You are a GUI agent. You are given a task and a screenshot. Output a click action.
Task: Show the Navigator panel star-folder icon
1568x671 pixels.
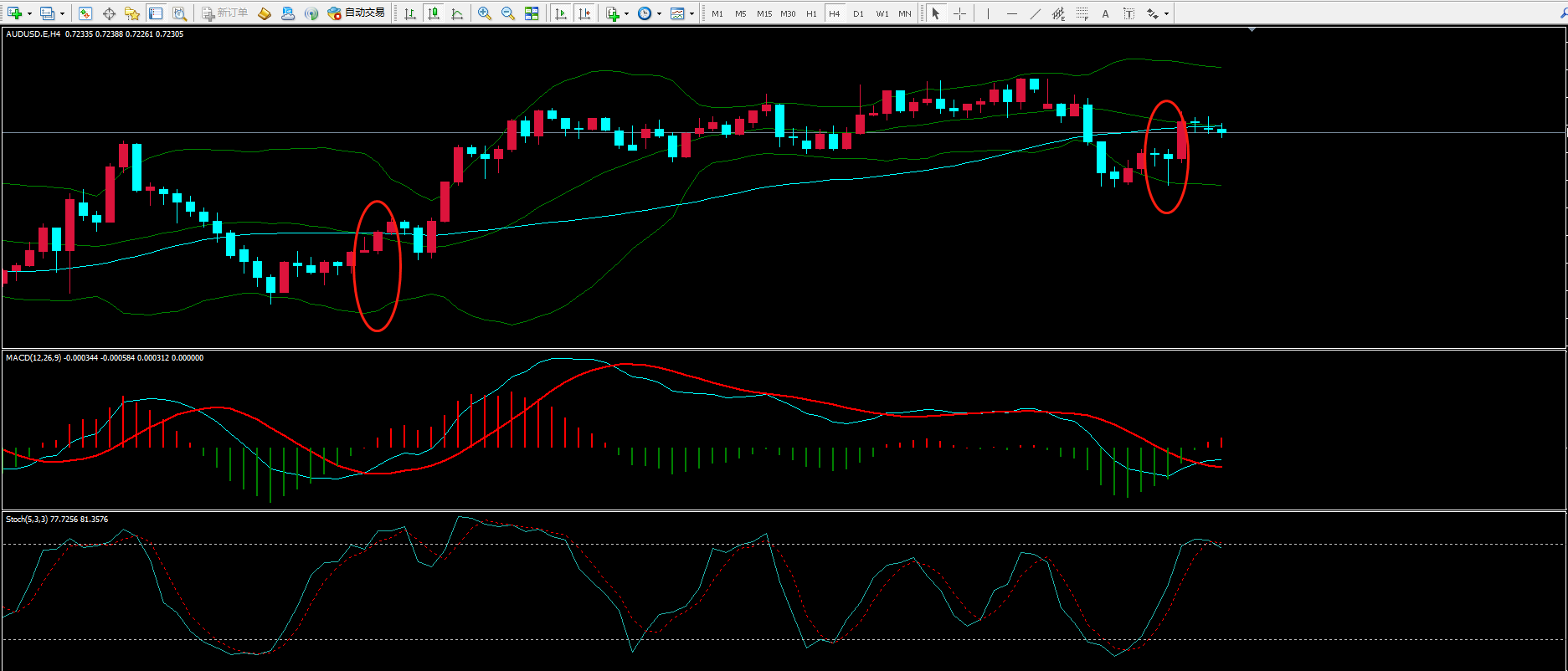point(132,13)
